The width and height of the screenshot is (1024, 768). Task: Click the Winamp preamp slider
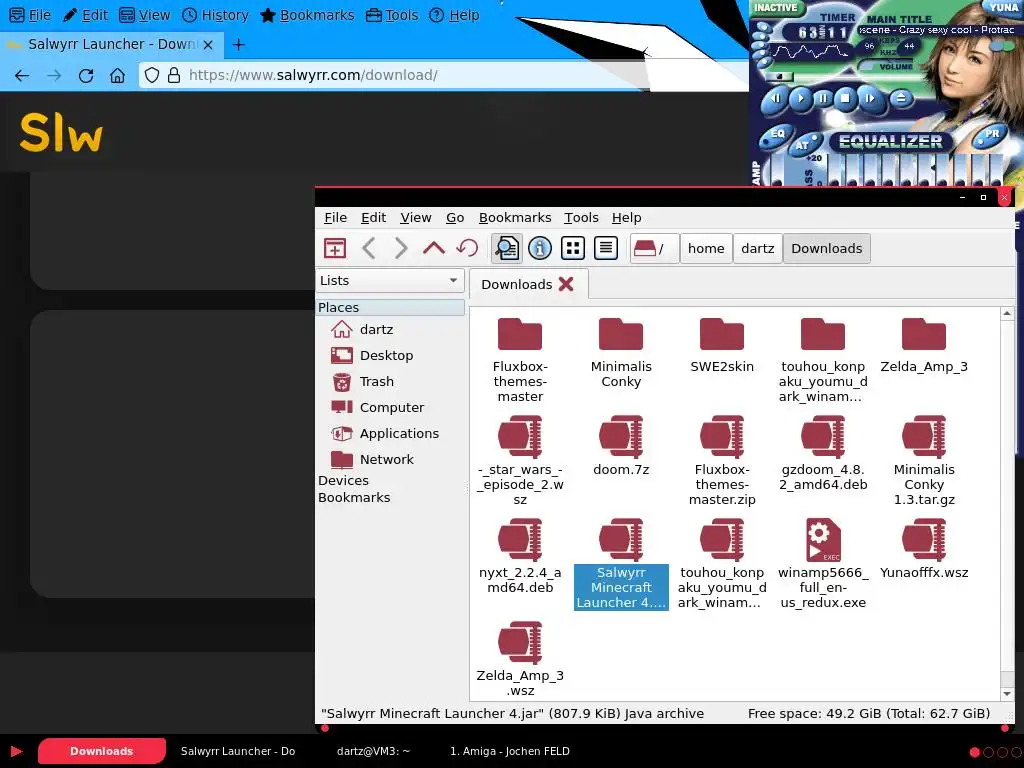[x=776, y=171]
